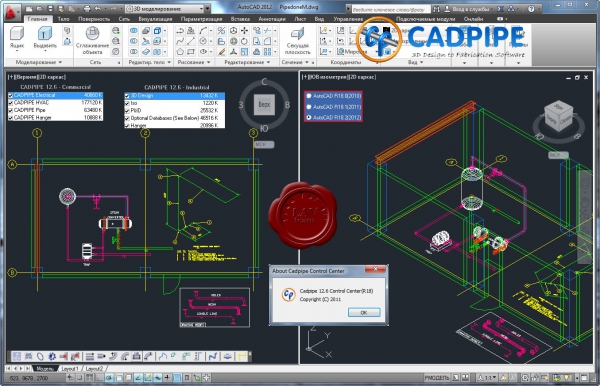Toggle Grid display in status bar

click(90, 378)
